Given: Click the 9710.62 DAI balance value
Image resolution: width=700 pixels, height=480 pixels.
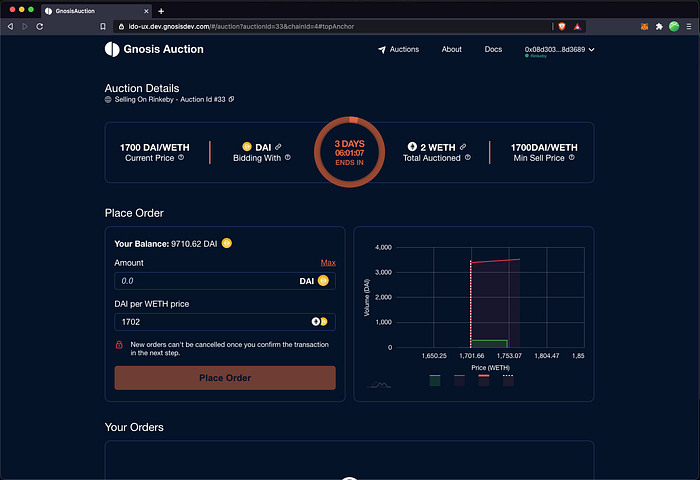Looking at the screenshot, I should pyautogui.click(x=194, y=244).
